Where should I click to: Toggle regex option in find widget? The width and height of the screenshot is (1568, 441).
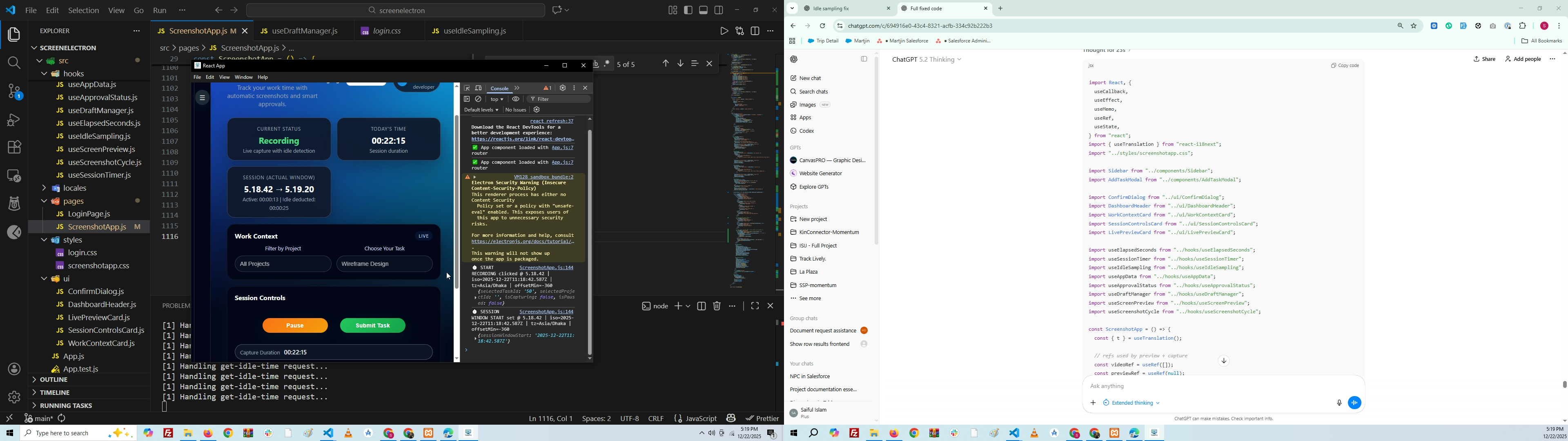[x=608, y=64]
